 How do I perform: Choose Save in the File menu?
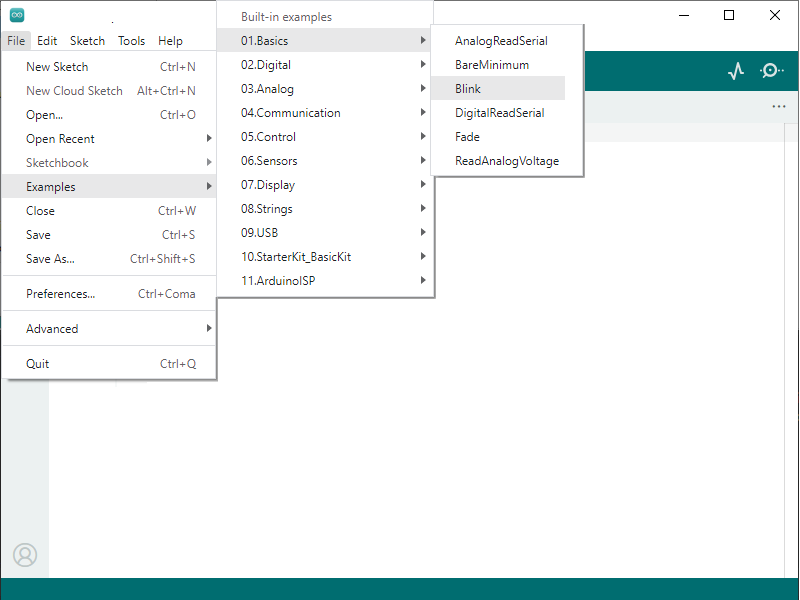110,235
